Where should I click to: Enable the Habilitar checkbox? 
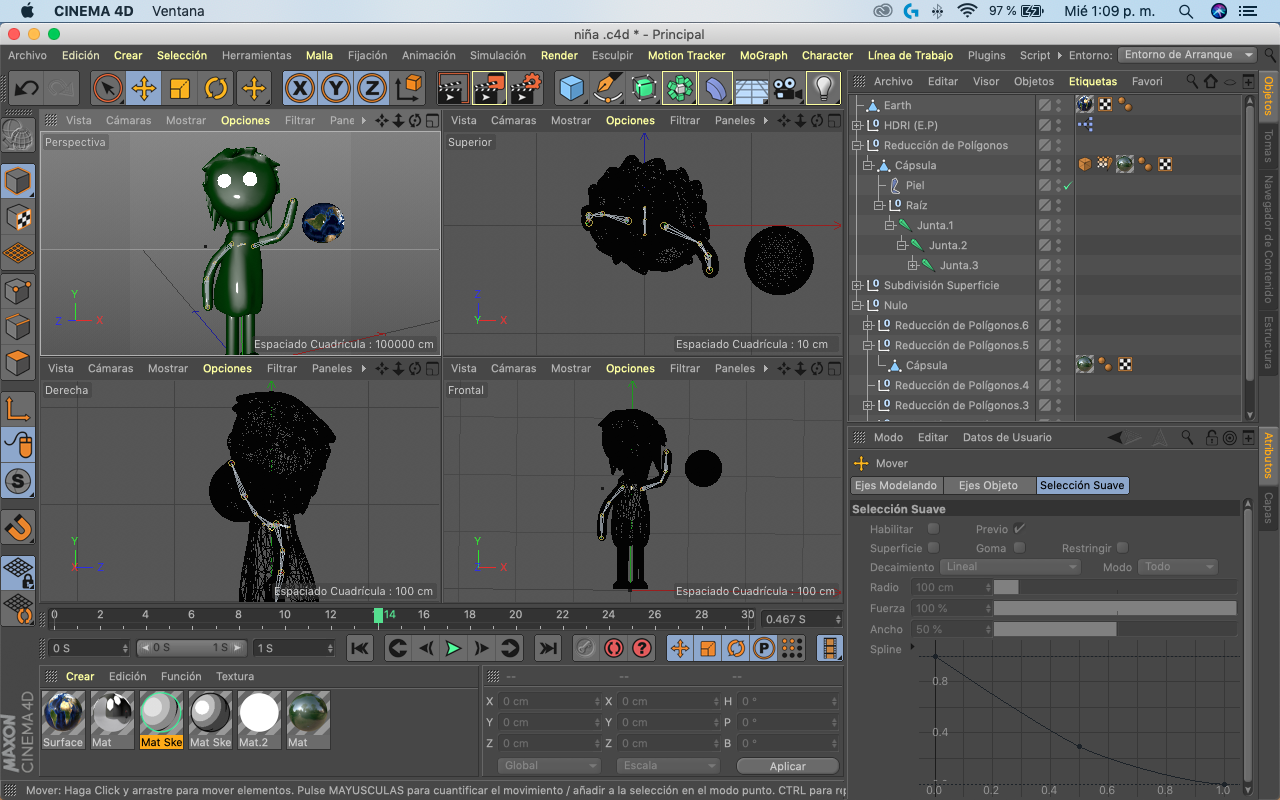[x=933, y=528]
